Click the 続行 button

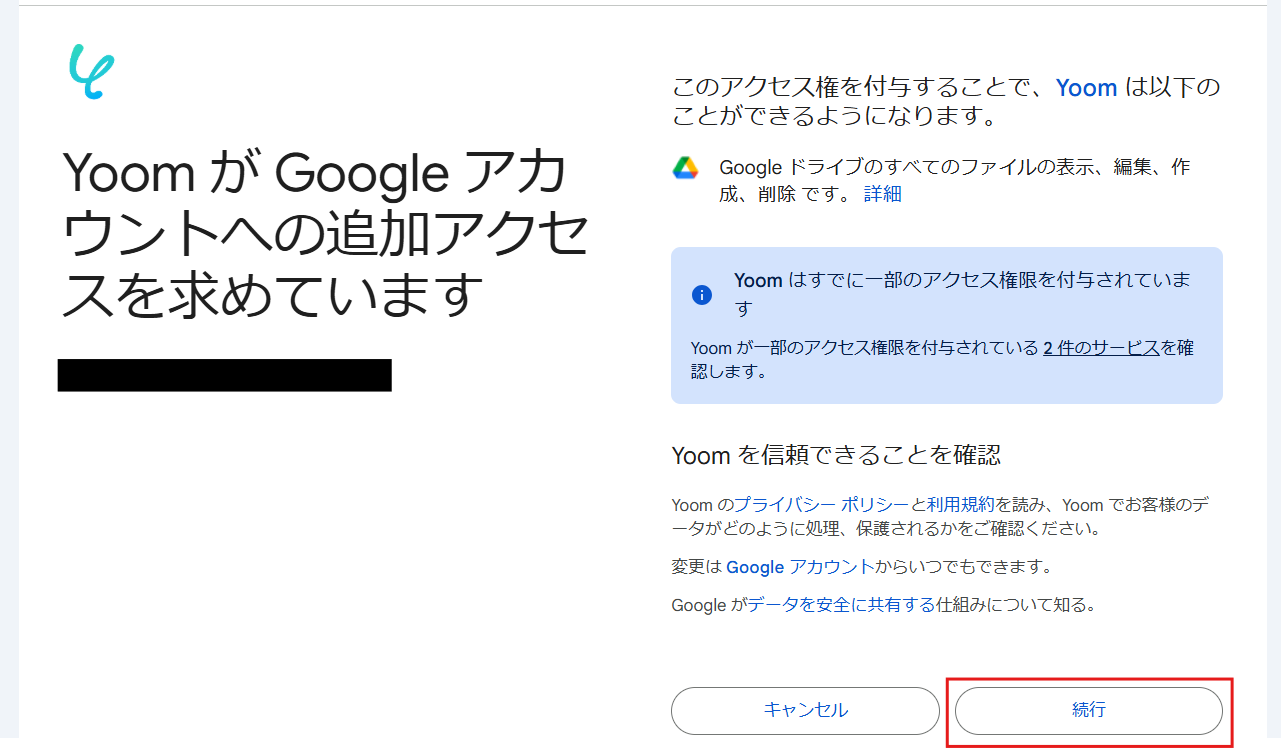1089,711
